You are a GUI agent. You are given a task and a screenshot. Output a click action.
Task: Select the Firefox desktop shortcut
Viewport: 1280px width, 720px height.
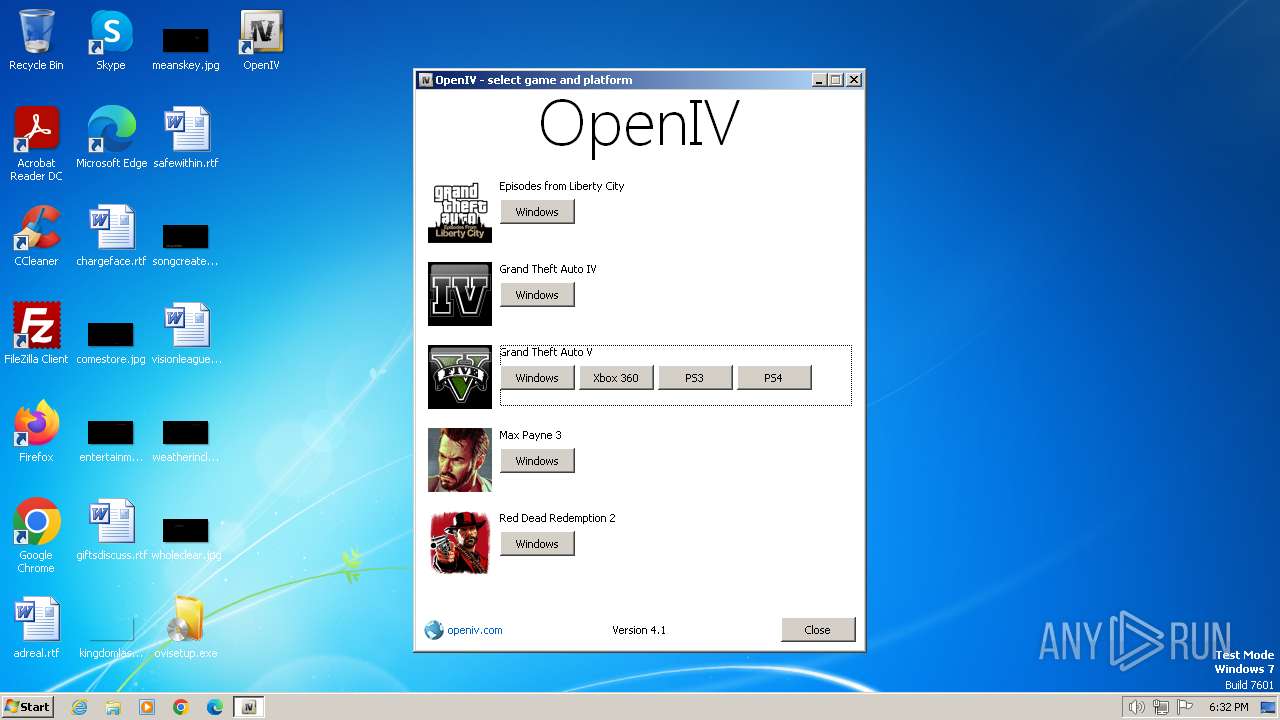pos(36,432)
